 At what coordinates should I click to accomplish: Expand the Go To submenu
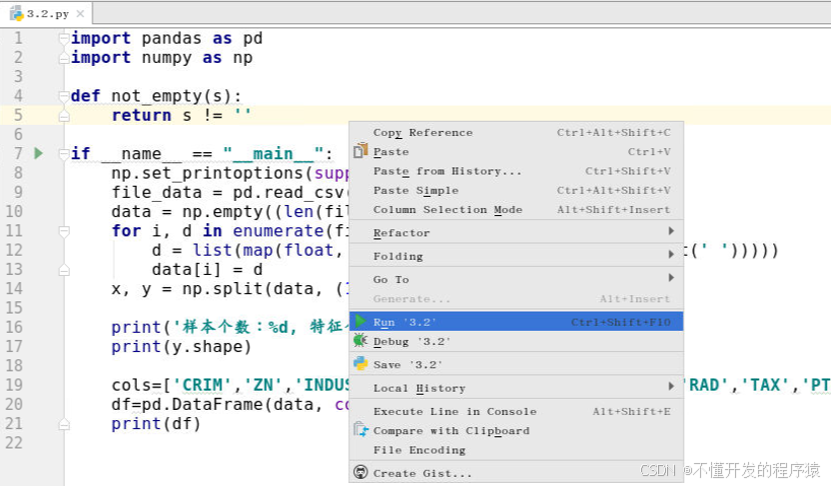[516, 279]
